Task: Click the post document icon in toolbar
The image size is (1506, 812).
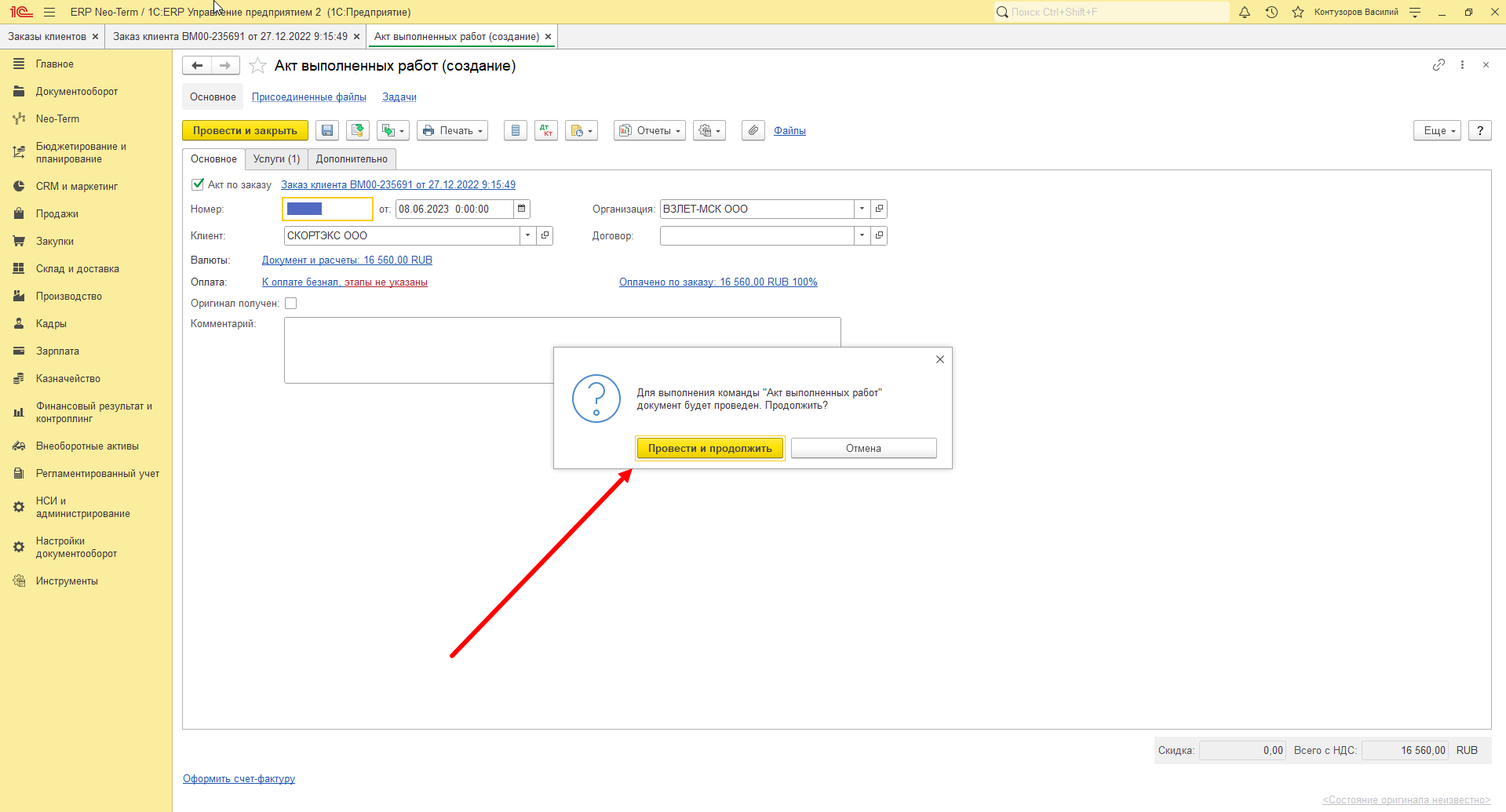Action: pos(358,130)
